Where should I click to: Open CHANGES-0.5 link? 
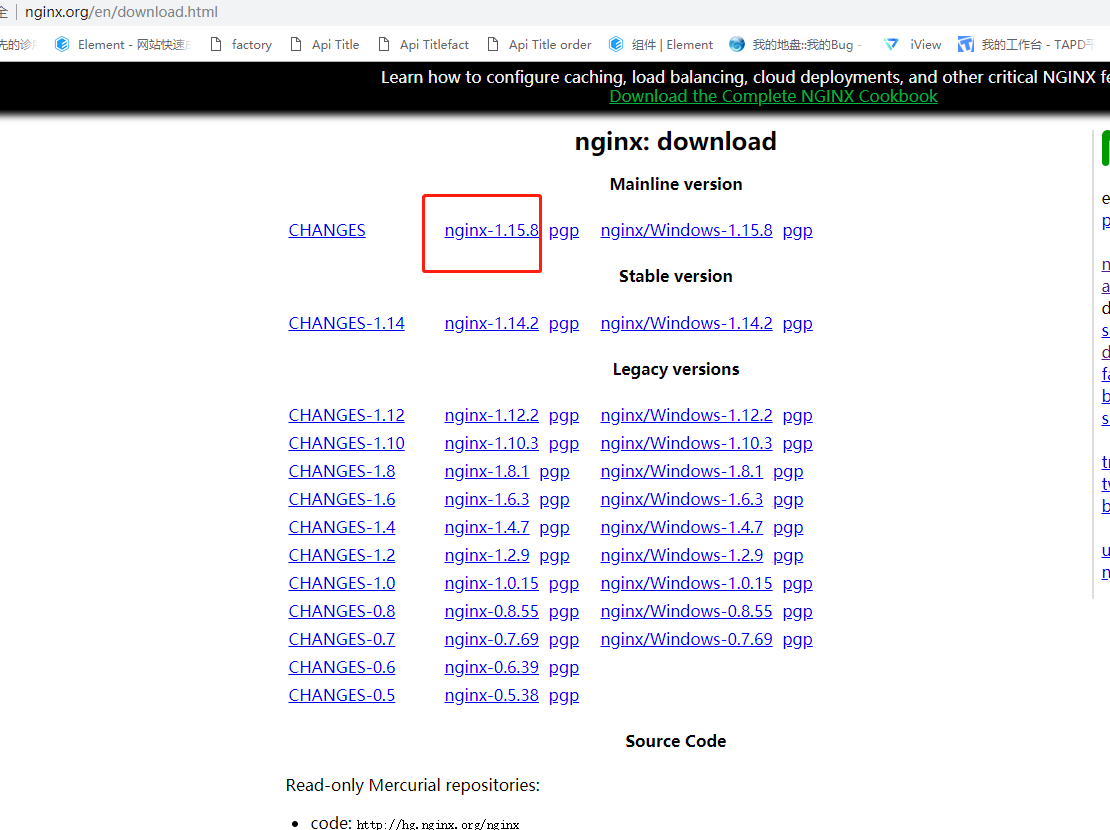342,695
